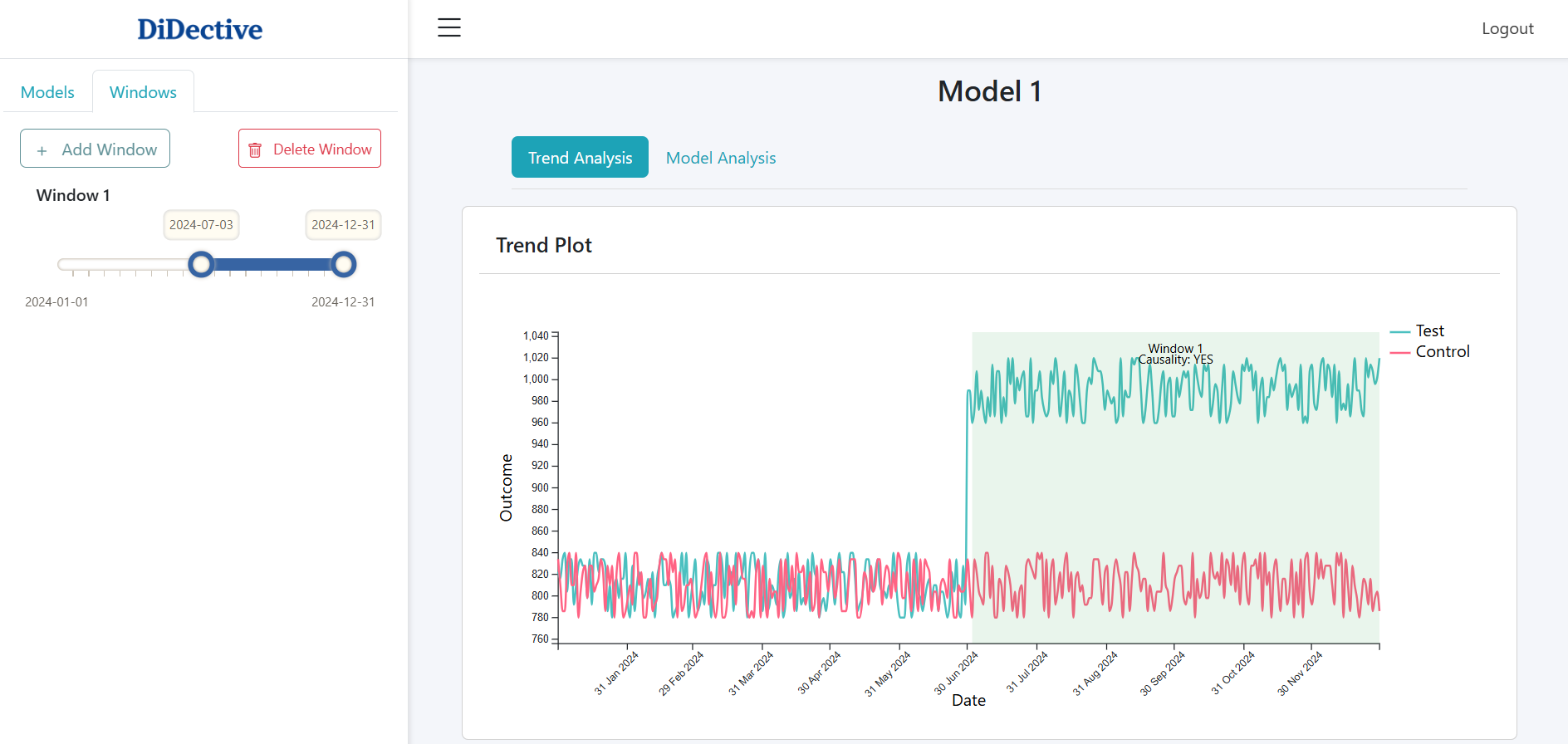The height and width of the screenshot is (744, 1568).
Task: Click the 2024-12-31 slider tooltip above handle
Action: [x=343, y=225]
